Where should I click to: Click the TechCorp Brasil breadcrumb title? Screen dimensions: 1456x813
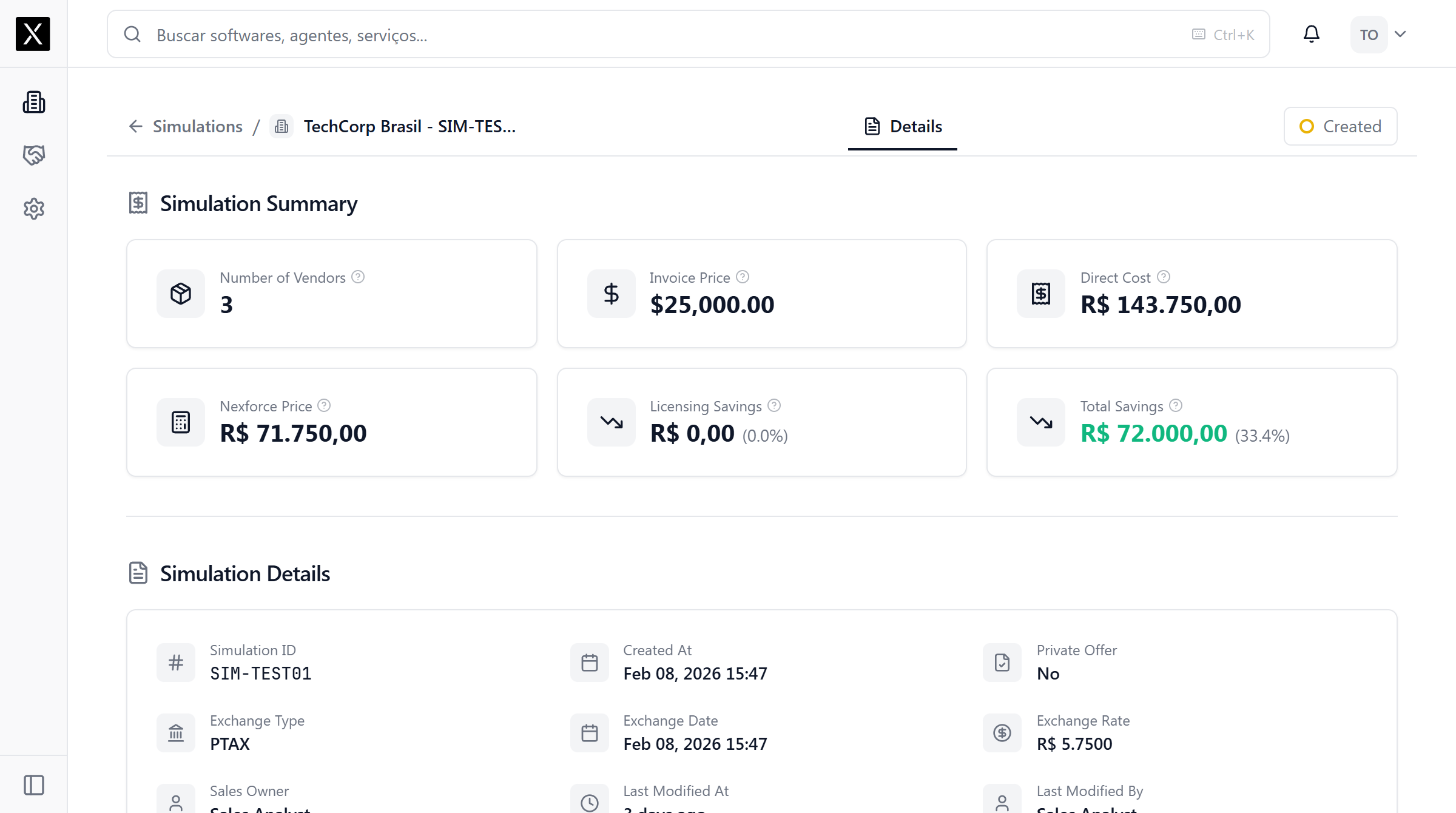click(x=409, y=126)
